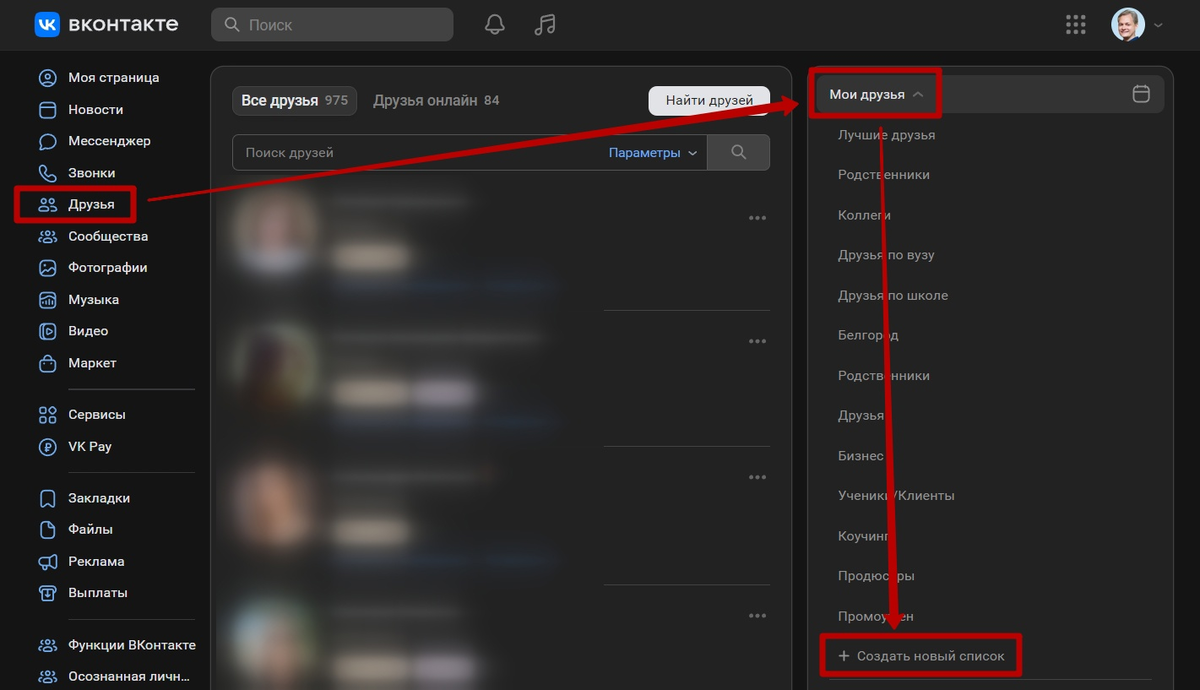
Task: Click the Музыка sidebar icon
Action: pyautogui.click(x=47, y=299)
